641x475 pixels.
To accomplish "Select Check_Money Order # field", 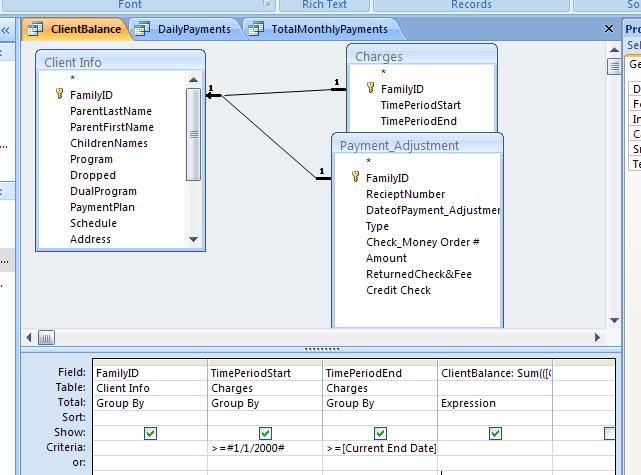I will click(x=423, y=242).
